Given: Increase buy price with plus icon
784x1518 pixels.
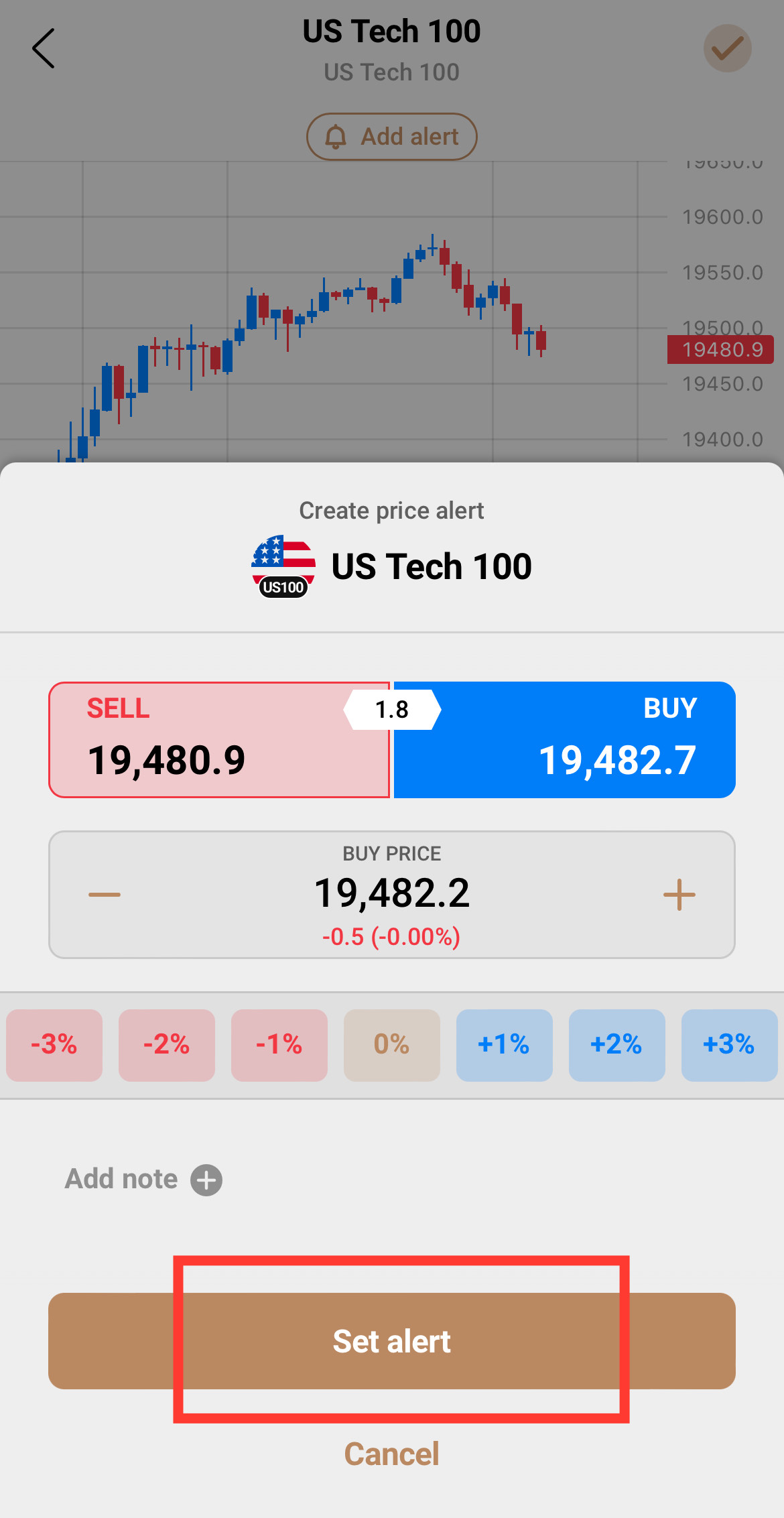Looking at the screenshot, I should (x=679, y=895).
